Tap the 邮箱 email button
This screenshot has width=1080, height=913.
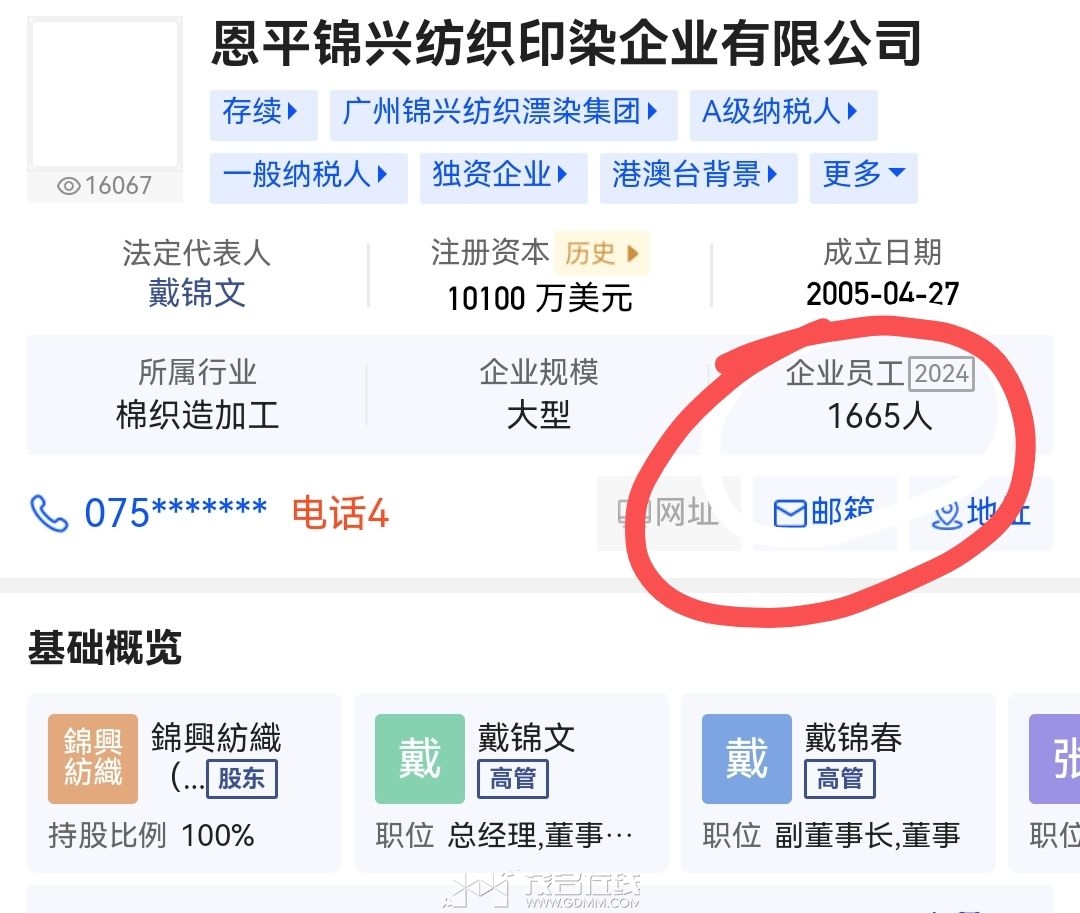[x=824, y=513]
